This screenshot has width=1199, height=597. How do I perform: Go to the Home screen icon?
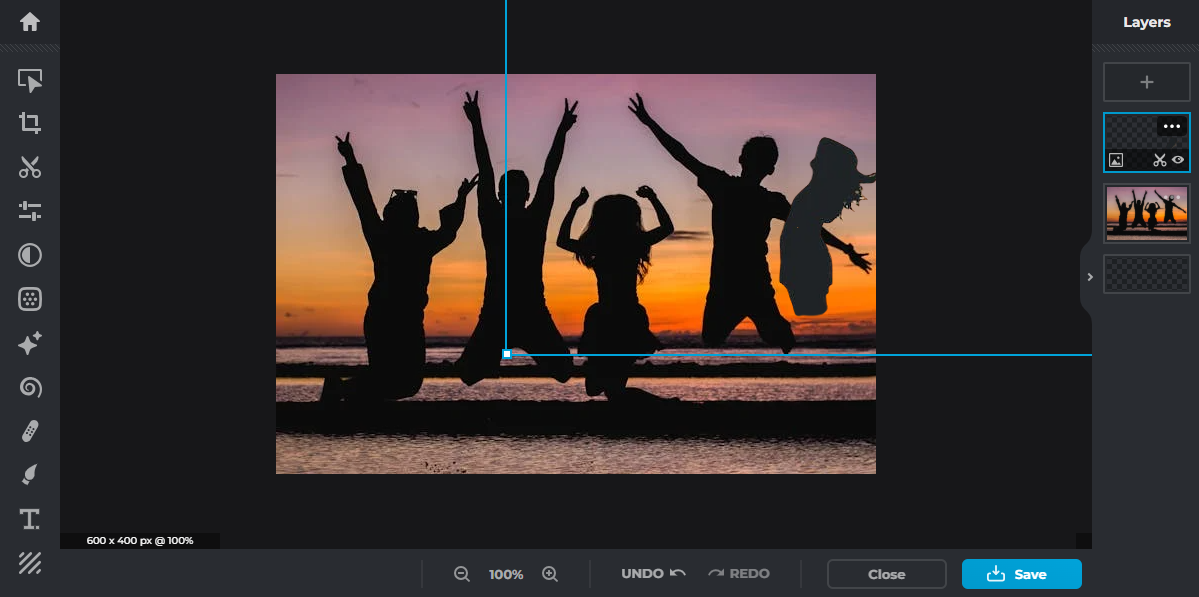30,21
